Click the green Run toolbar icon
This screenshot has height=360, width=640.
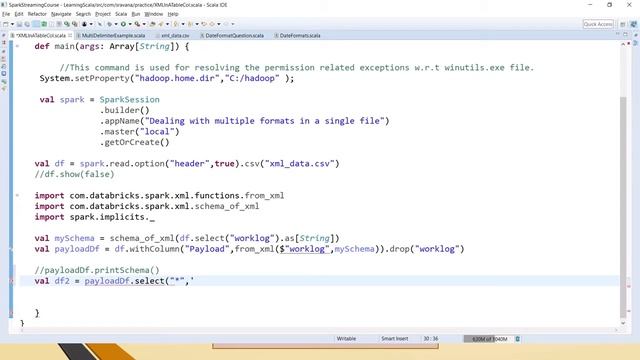point(123,24)
